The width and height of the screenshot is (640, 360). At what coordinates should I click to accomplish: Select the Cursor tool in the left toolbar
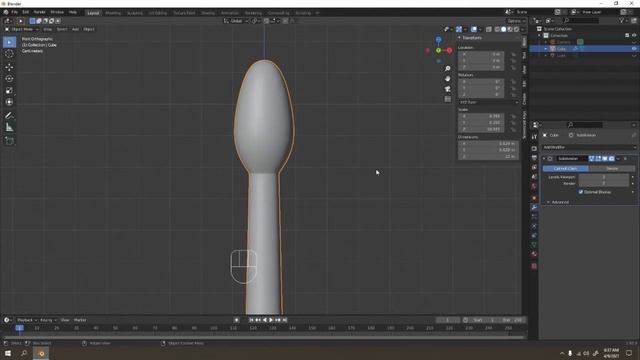click(x=9, y=54)
